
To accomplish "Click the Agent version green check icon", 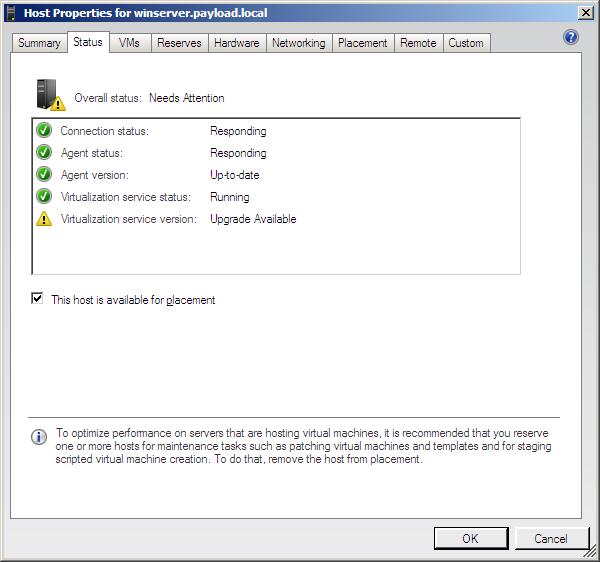I will [44, 175].
